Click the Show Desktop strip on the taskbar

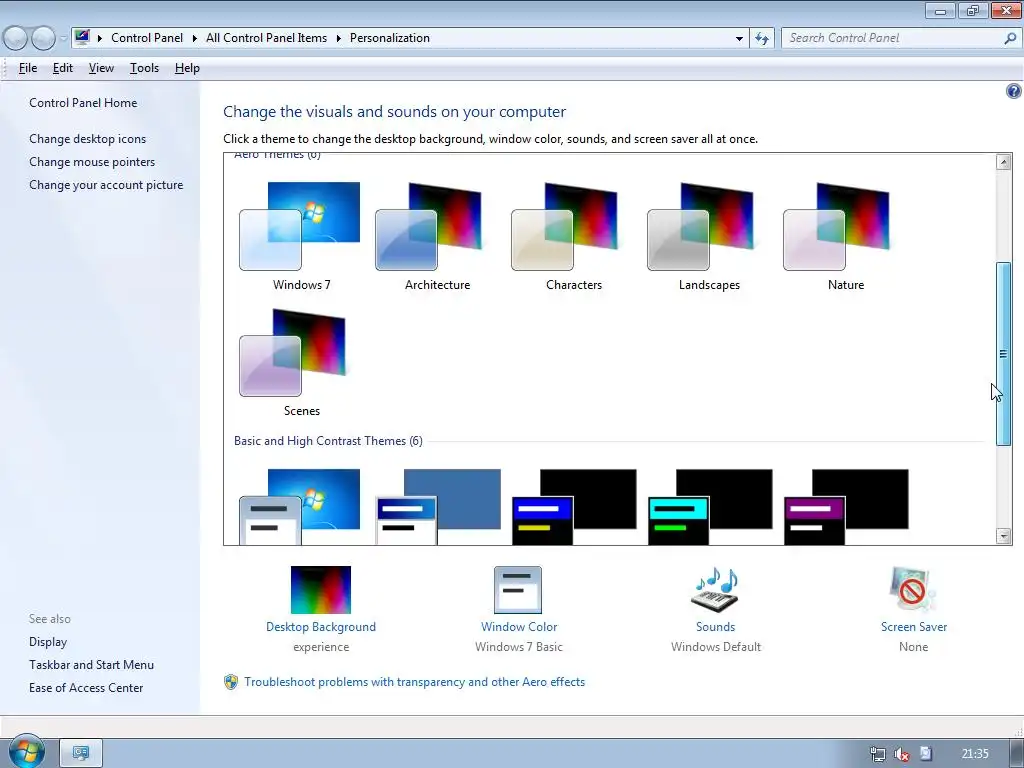pos(1017,753)
